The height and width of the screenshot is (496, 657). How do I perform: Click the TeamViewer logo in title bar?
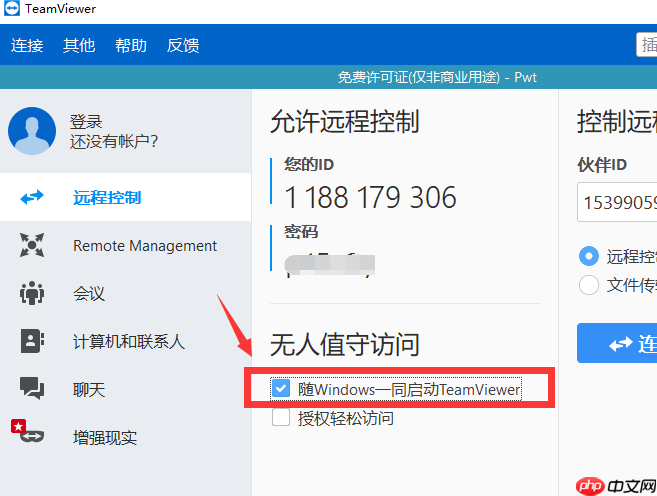coord(11,8)
